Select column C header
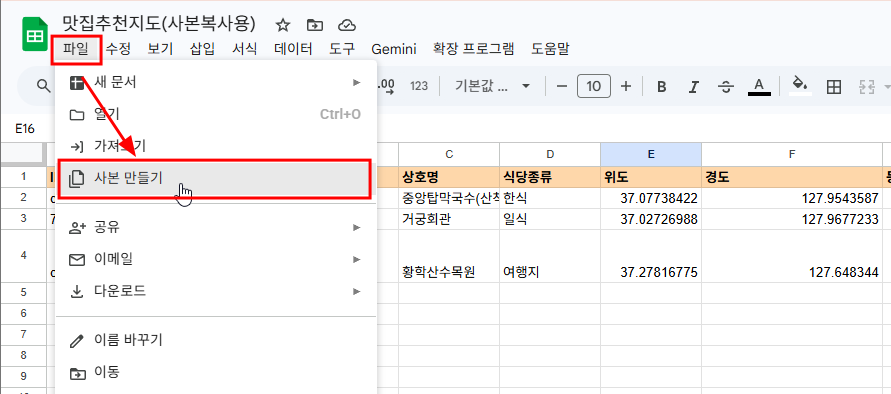The height and width of the screenshot is (394, 891). (449, 154)
